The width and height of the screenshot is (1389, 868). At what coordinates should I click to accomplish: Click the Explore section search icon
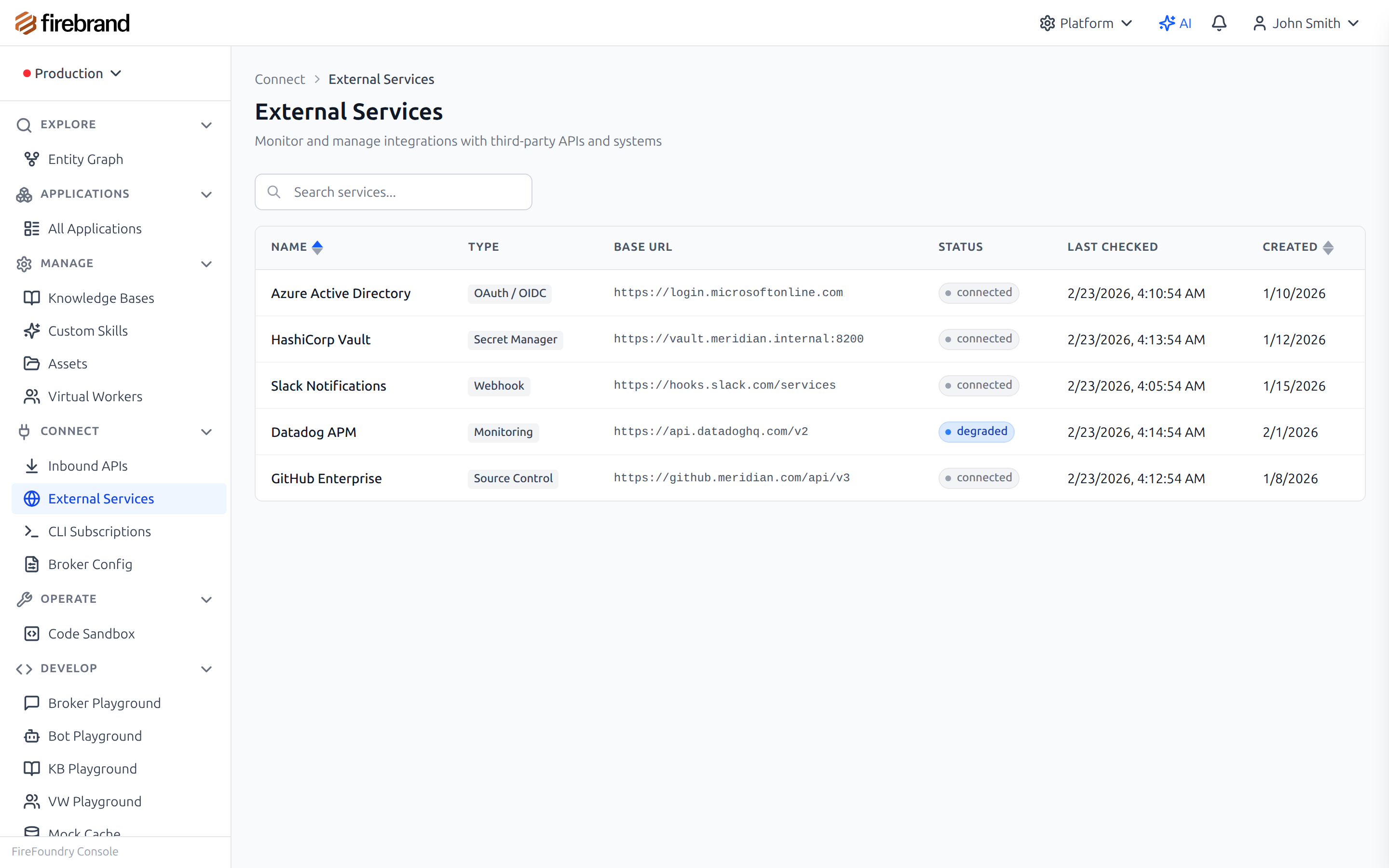[24, 124]
